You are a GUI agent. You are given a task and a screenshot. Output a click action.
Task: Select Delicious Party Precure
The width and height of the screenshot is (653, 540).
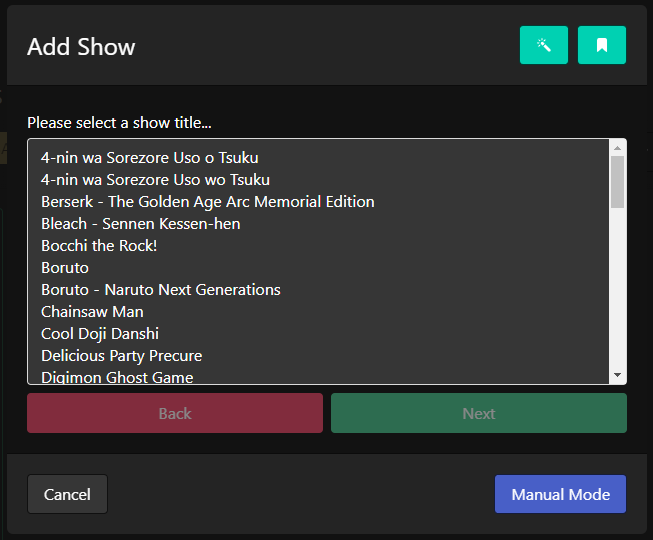[x=318, y=356]
